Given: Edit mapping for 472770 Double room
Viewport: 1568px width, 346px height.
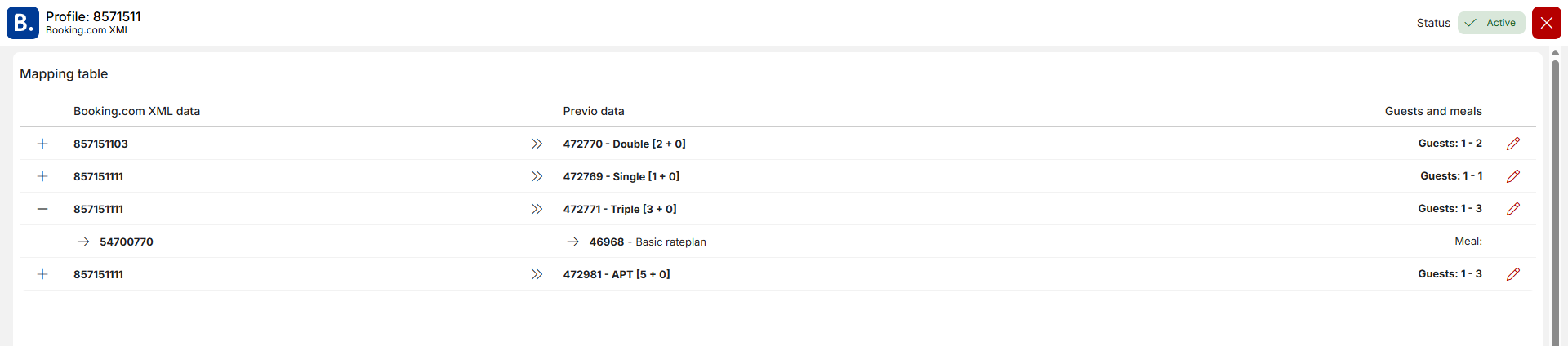Looking at the screenshot, I should click(x=1512, y=144).
